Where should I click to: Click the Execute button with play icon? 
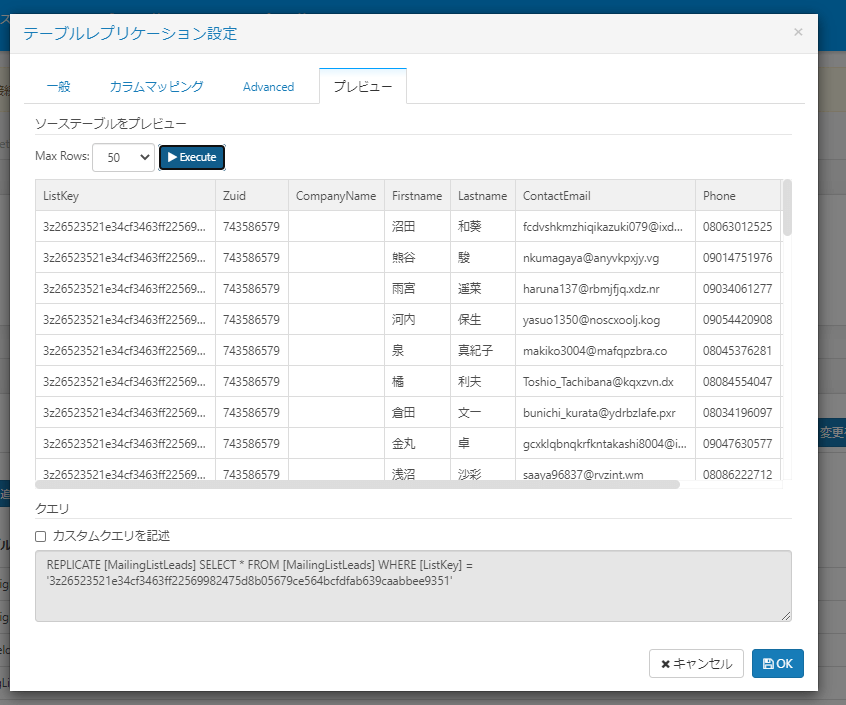(x=192, y=157)
